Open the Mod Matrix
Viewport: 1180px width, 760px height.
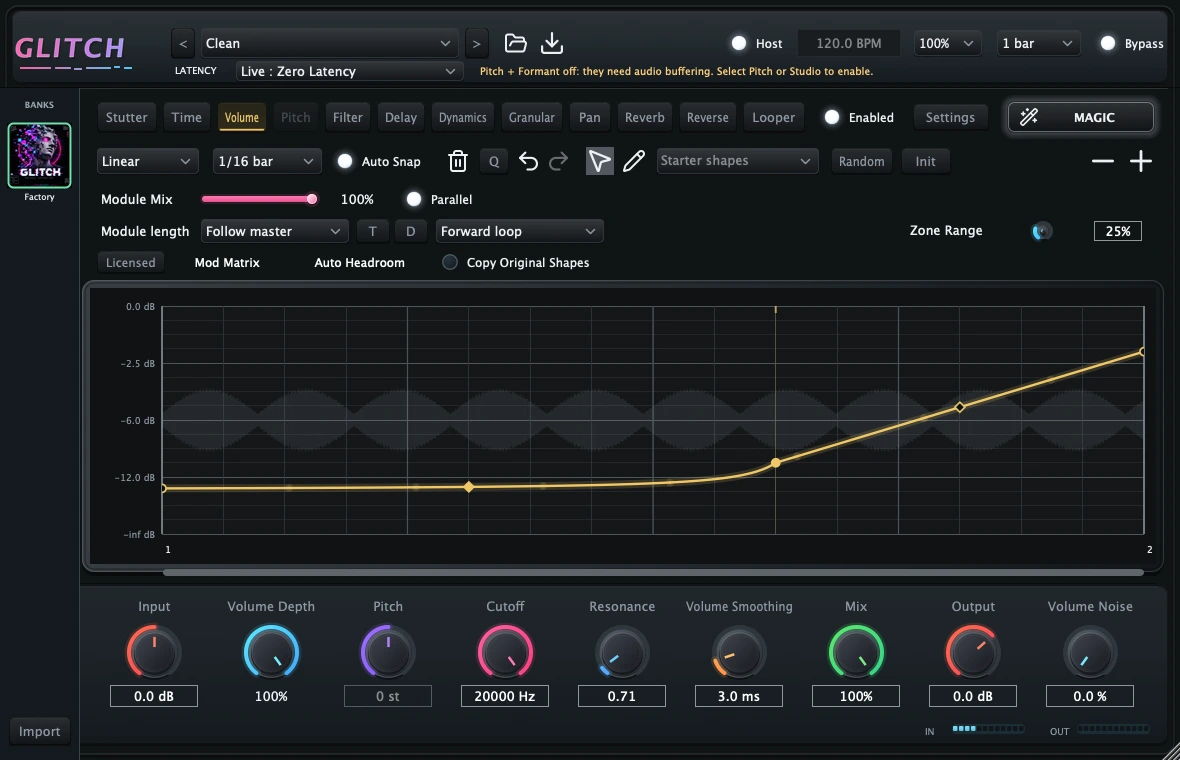coord(227,263)
